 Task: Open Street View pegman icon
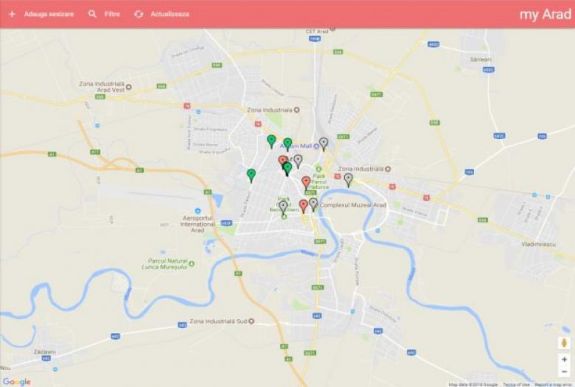pyautogui.click(x=564, y=343)
